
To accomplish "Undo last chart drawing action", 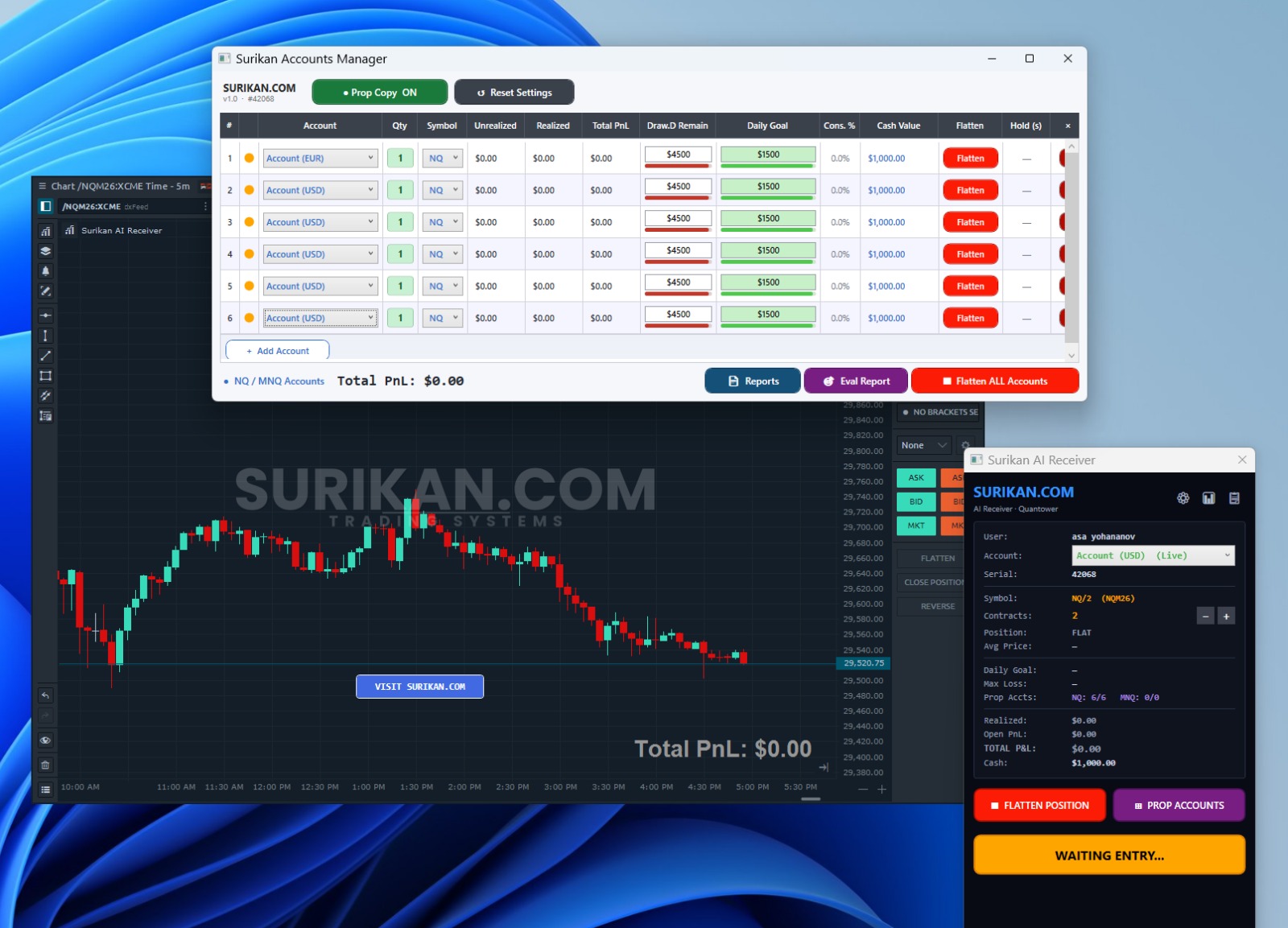I will tap(46, 695).
